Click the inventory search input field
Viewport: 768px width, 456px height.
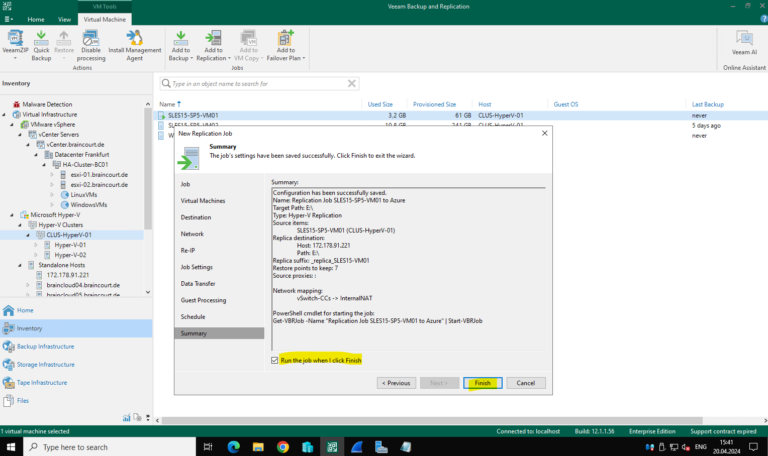[x=259, y=84]
